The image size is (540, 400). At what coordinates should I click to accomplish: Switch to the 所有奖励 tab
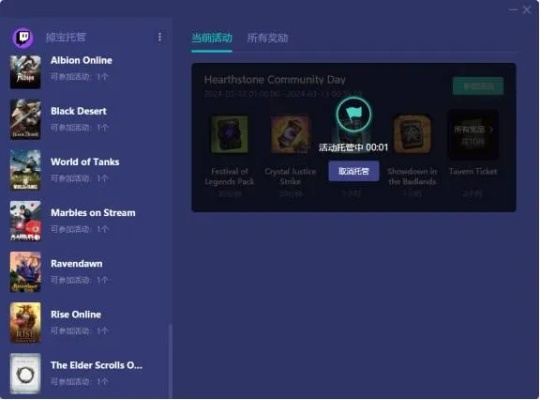point(267,38)
